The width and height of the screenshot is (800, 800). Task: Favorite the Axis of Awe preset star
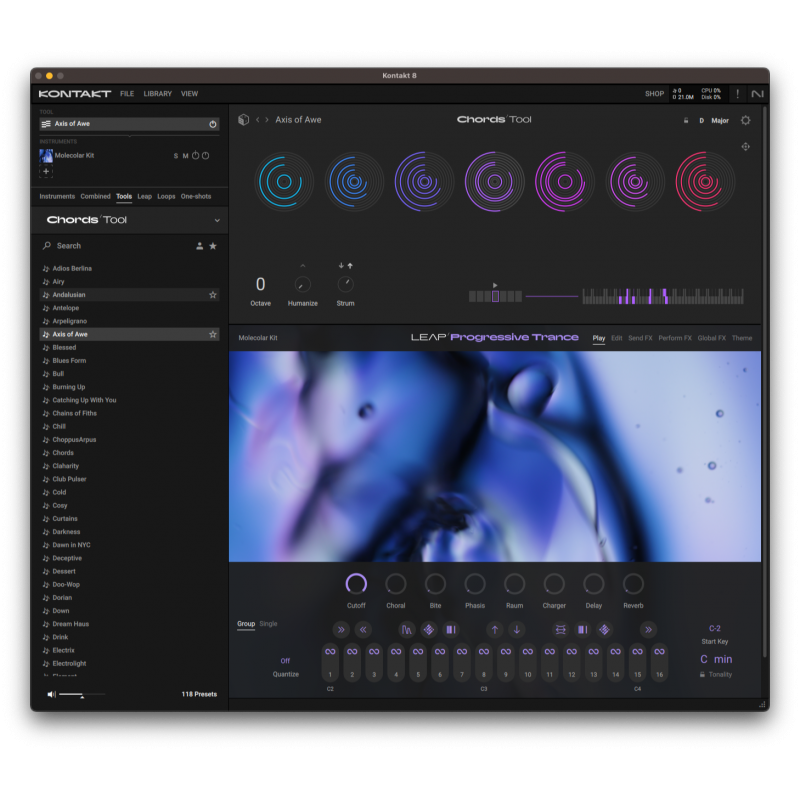click(213, 334)
